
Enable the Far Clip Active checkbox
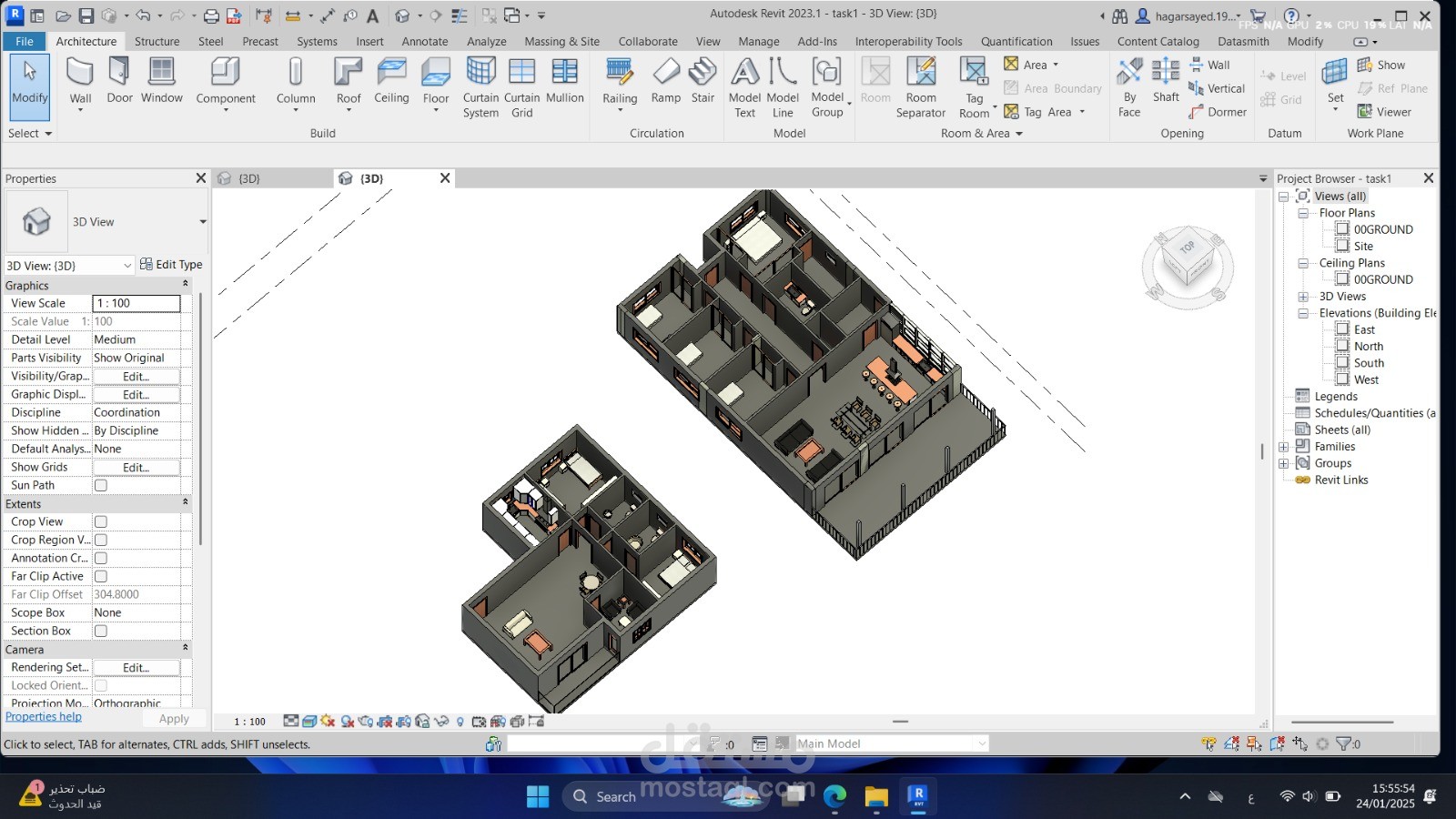pos(101,576)
